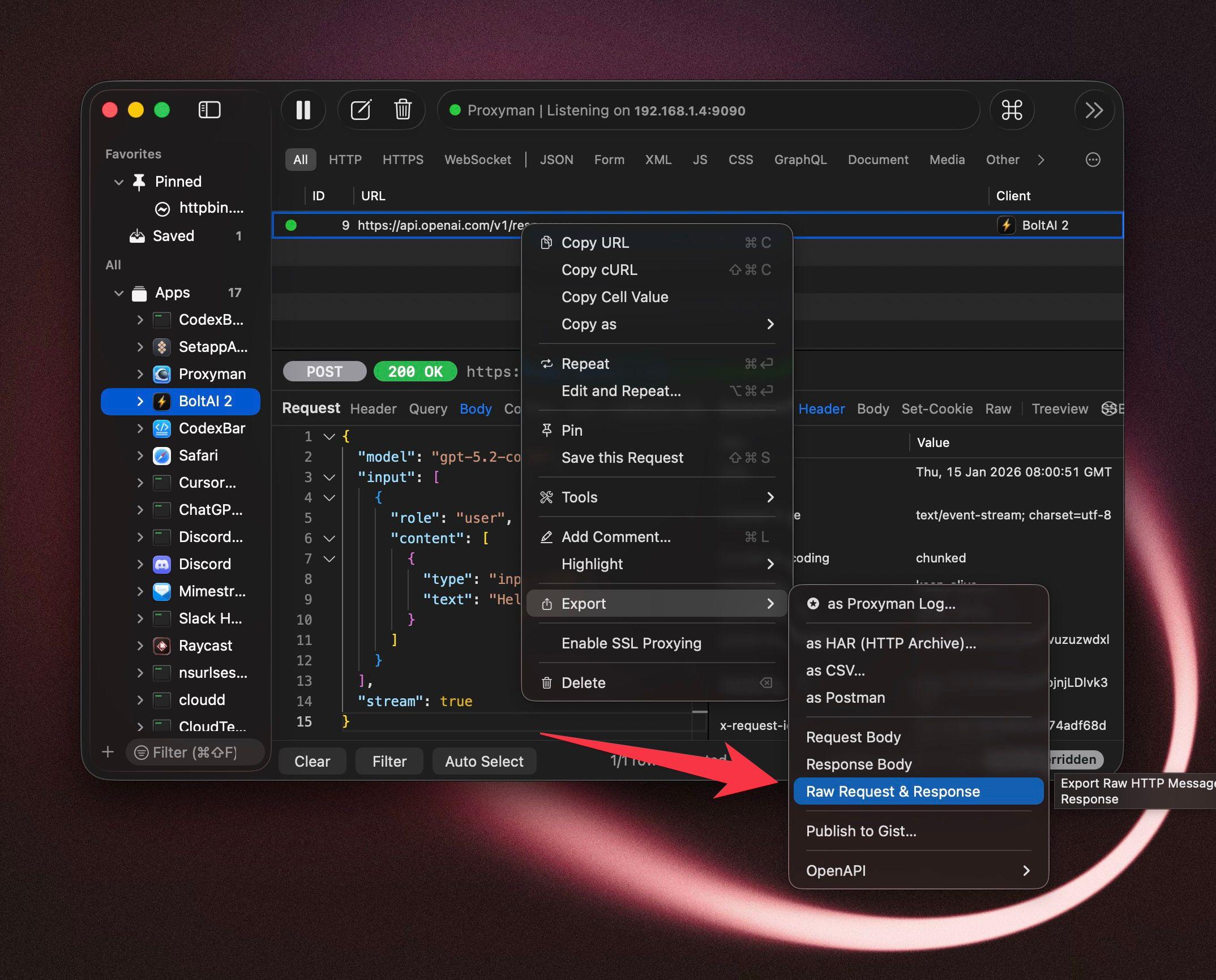The width and height of the screenshot is (1216, 980).
Task: Select the BoltAI 2 app in the sidebar
Action: (205, 401)
